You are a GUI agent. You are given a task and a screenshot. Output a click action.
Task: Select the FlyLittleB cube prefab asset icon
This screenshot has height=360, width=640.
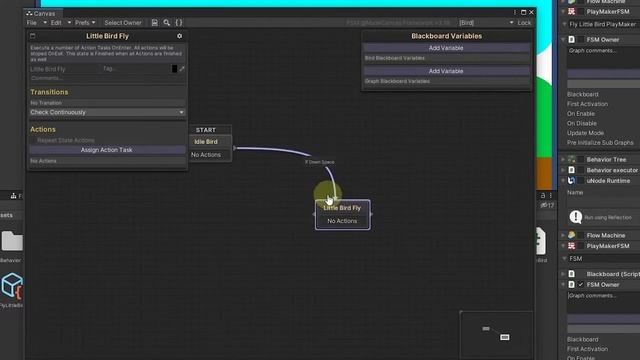[x=11, y=286]
